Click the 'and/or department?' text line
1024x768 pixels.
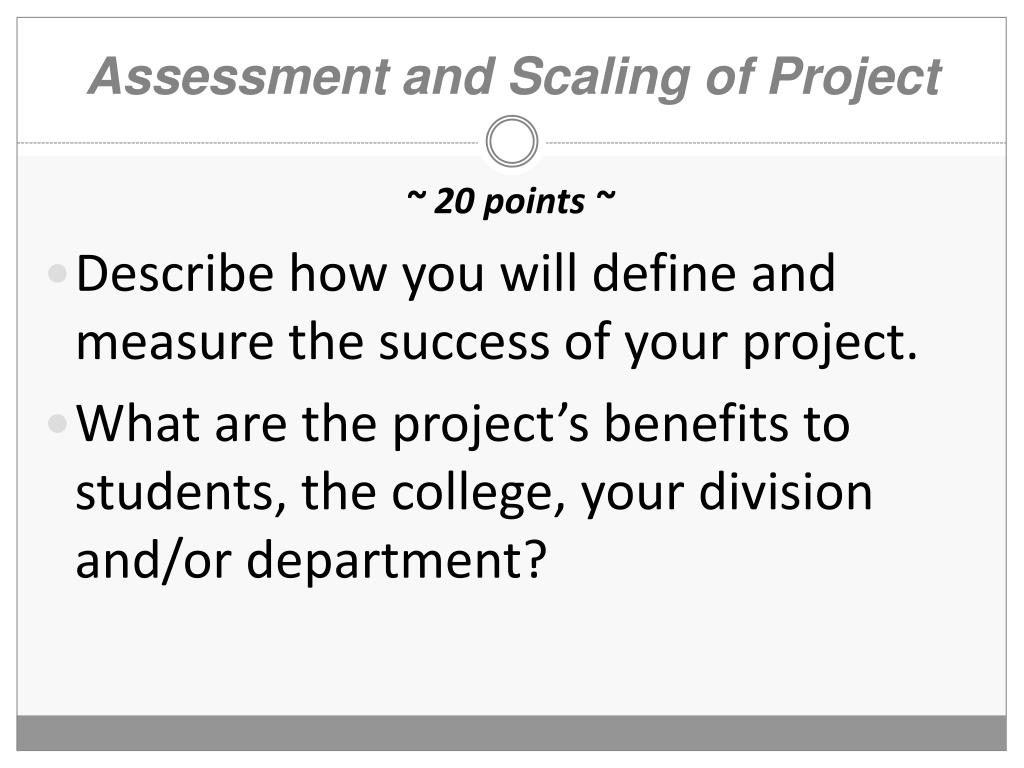coord(311,561)
